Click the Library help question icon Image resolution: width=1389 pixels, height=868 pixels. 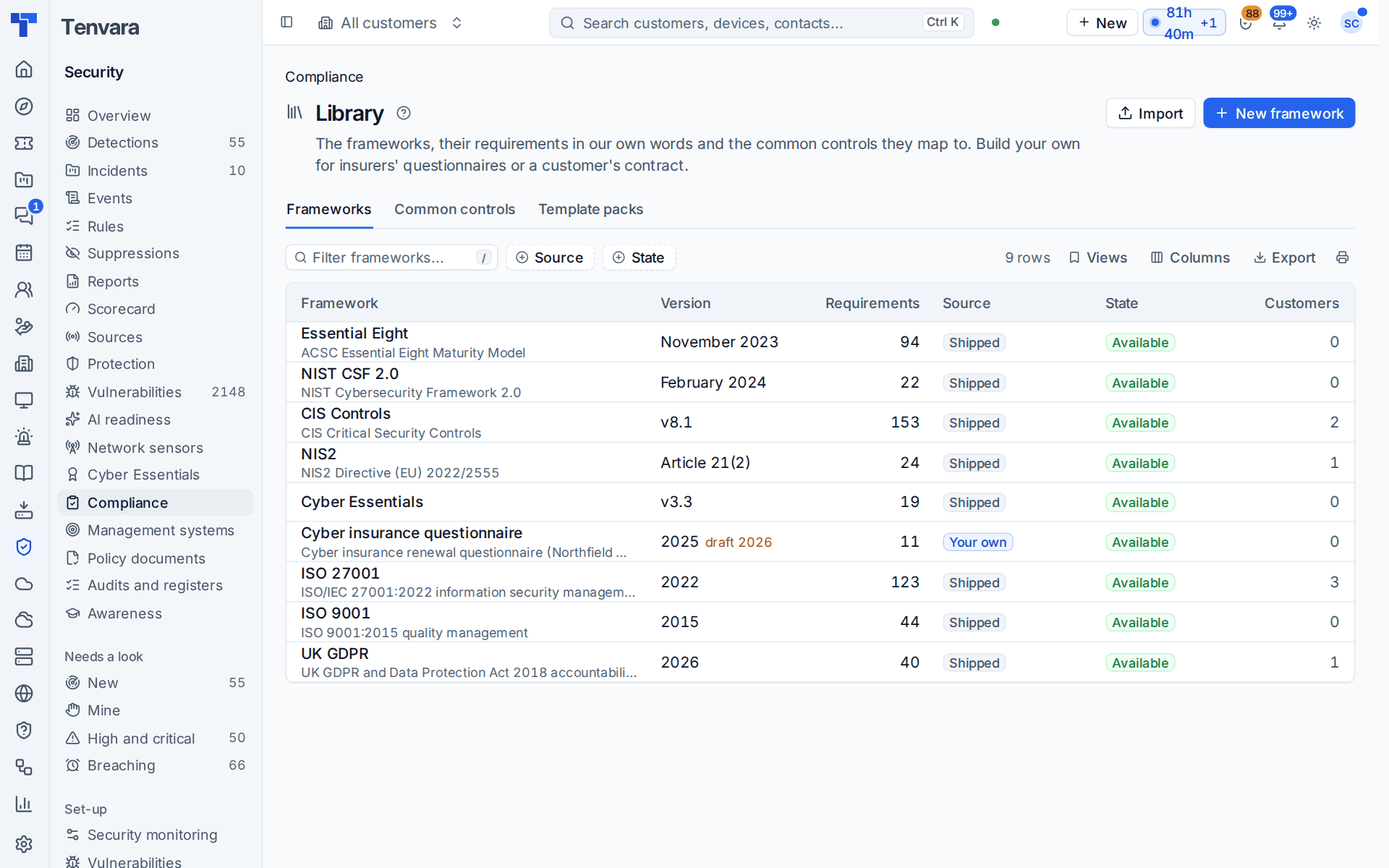point(404,113)
